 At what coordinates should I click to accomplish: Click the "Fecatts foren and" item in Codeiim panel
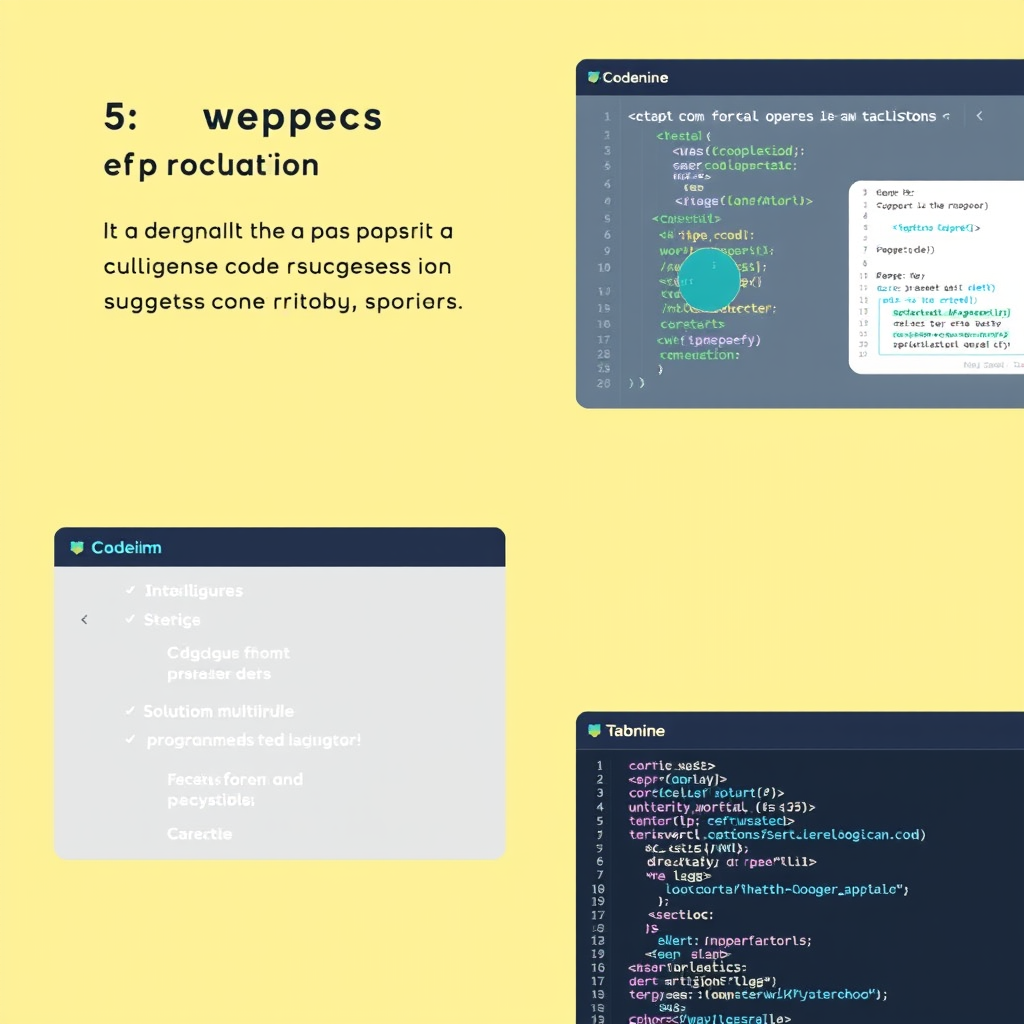point(235,779)
